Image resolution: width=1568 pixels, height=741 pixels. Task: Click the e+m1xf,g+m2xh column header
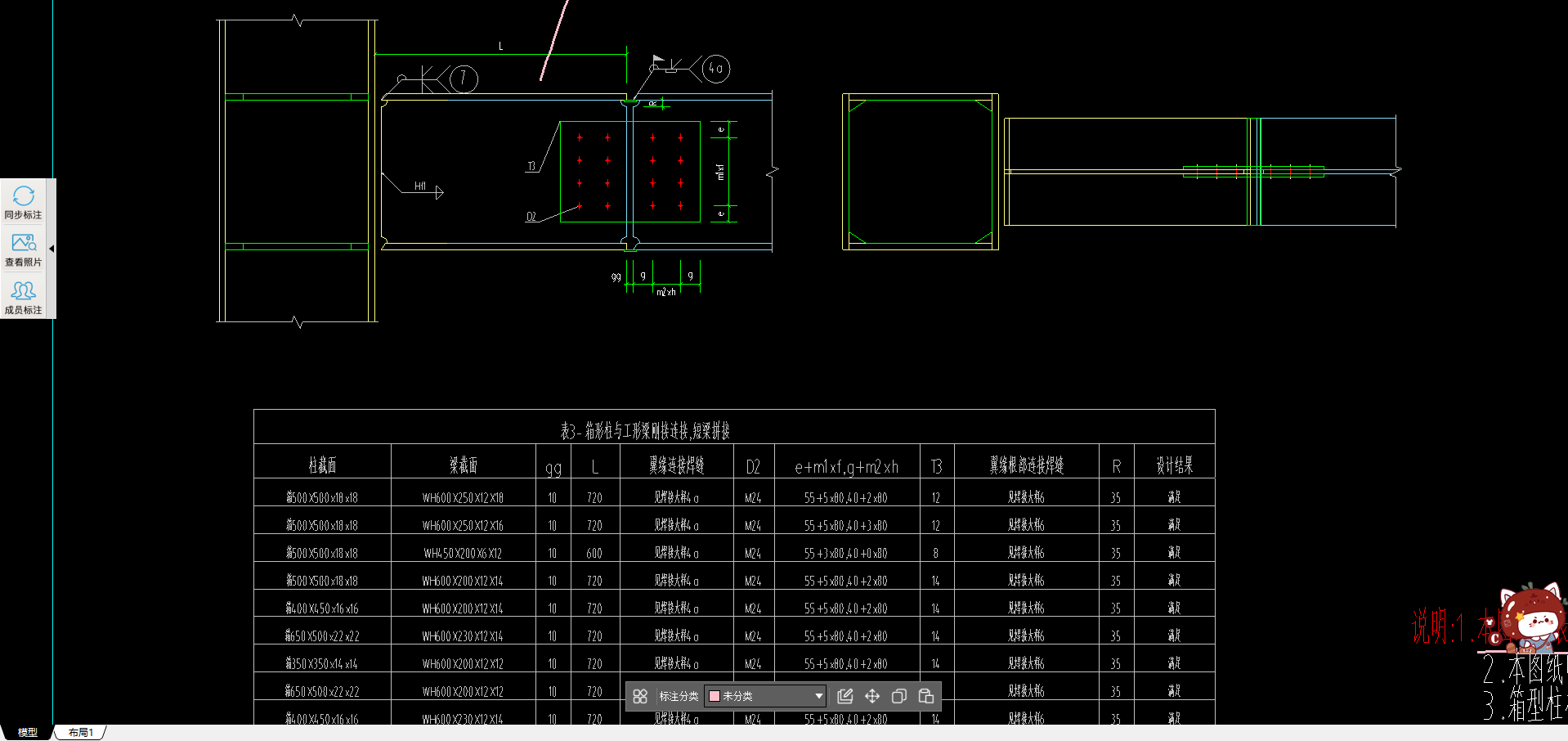point(846,467)
